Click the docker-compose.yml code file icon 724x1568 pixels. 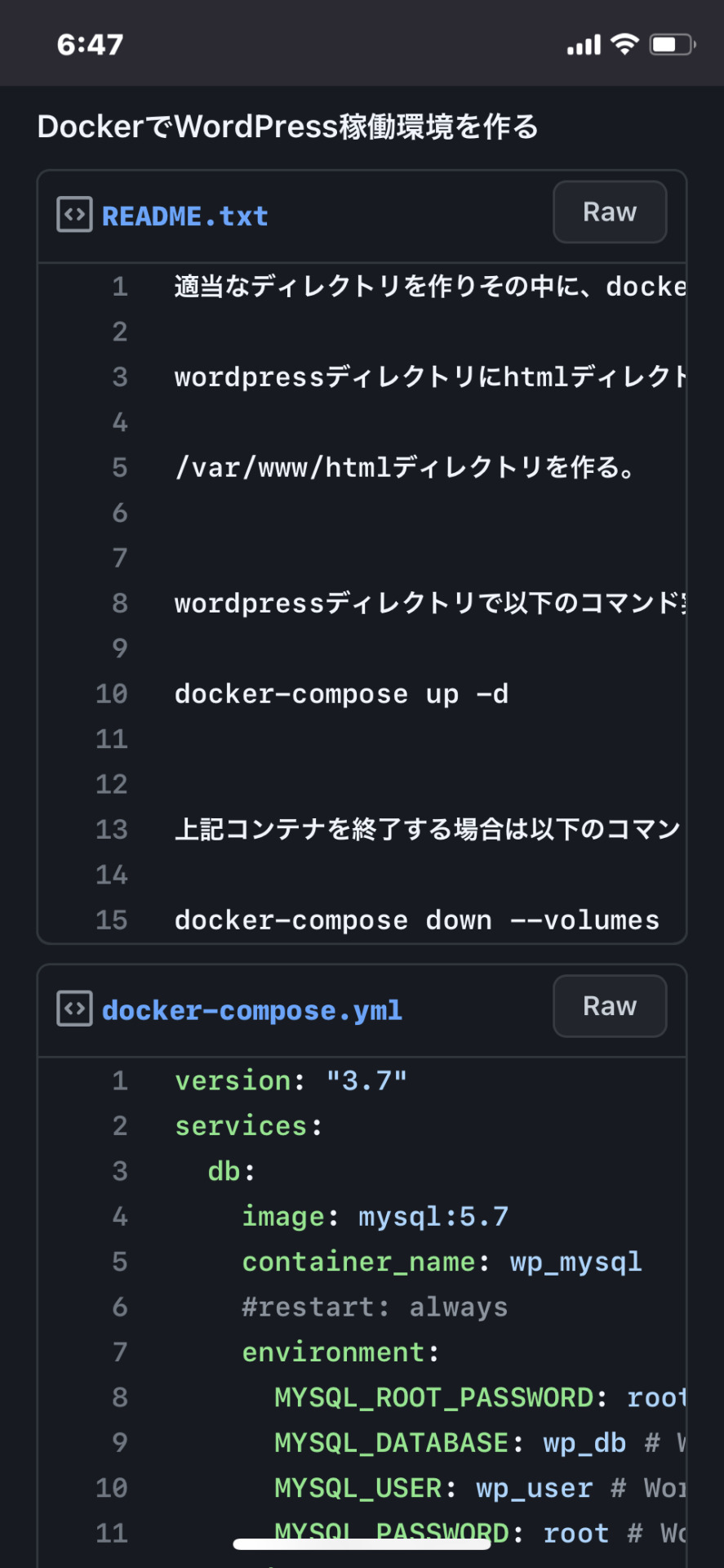74,1009
